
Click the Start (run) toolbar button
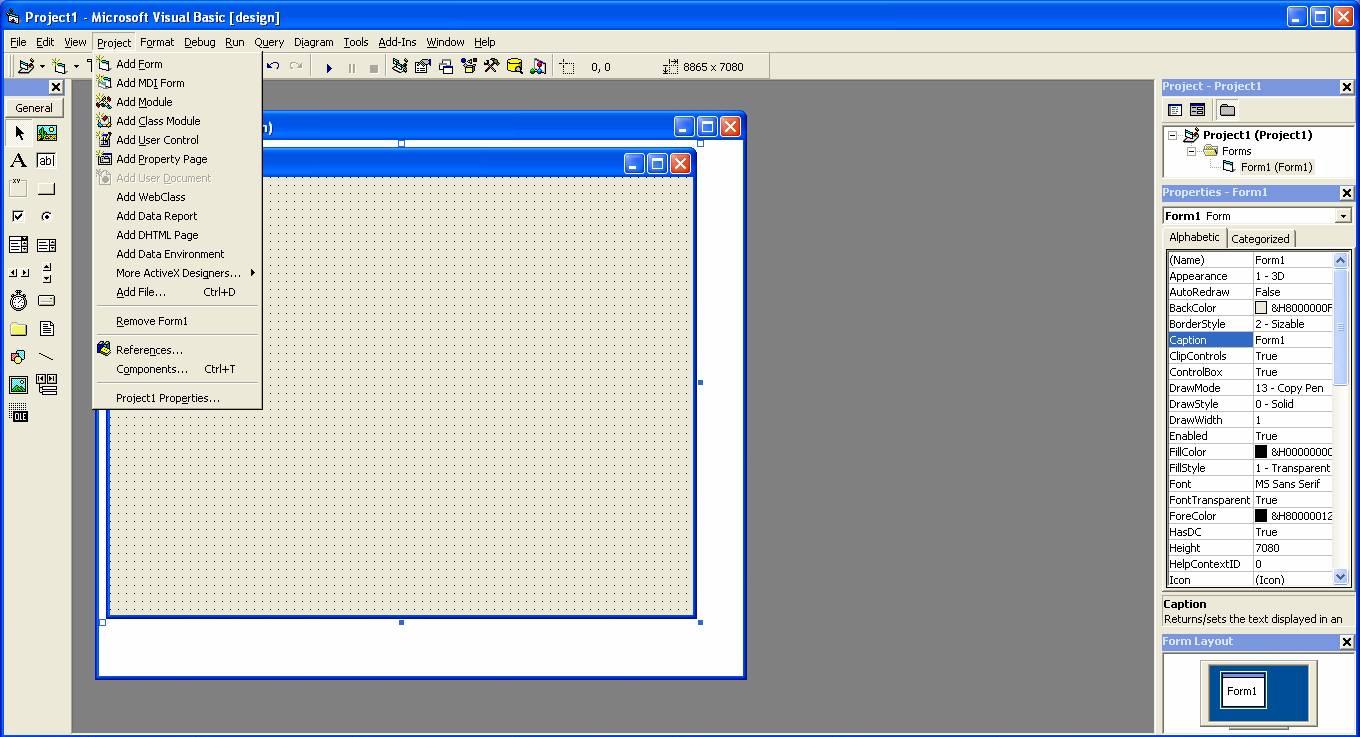click(x=329, y=67)
